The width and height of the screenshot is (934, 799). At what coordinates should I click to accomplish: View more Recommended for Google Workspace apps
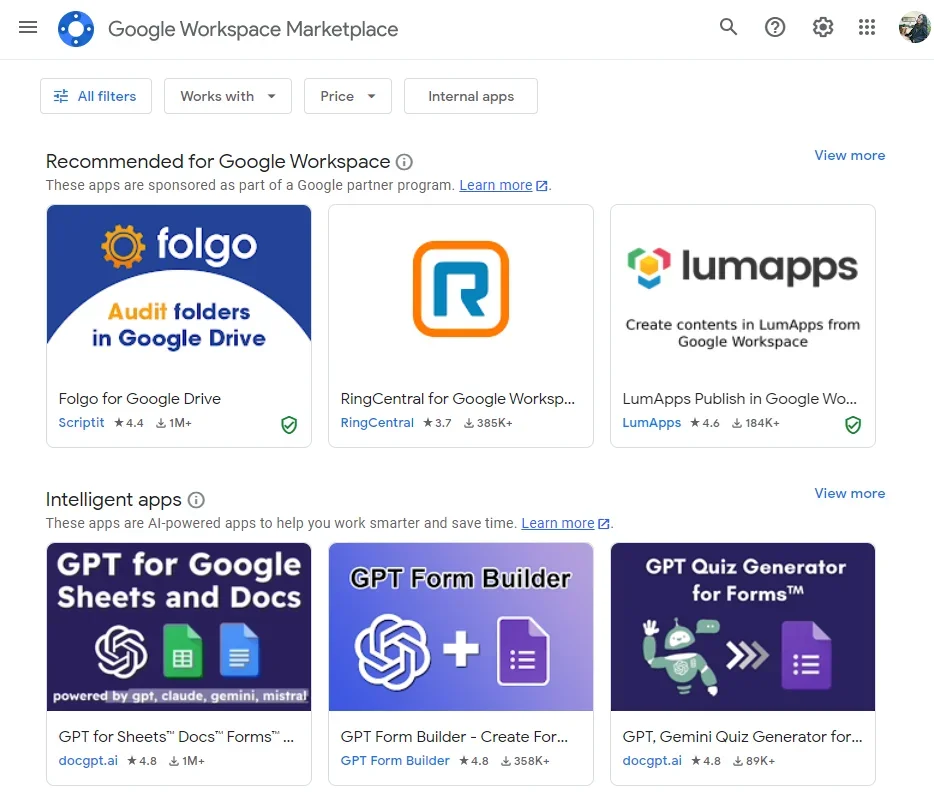[849, 156]
